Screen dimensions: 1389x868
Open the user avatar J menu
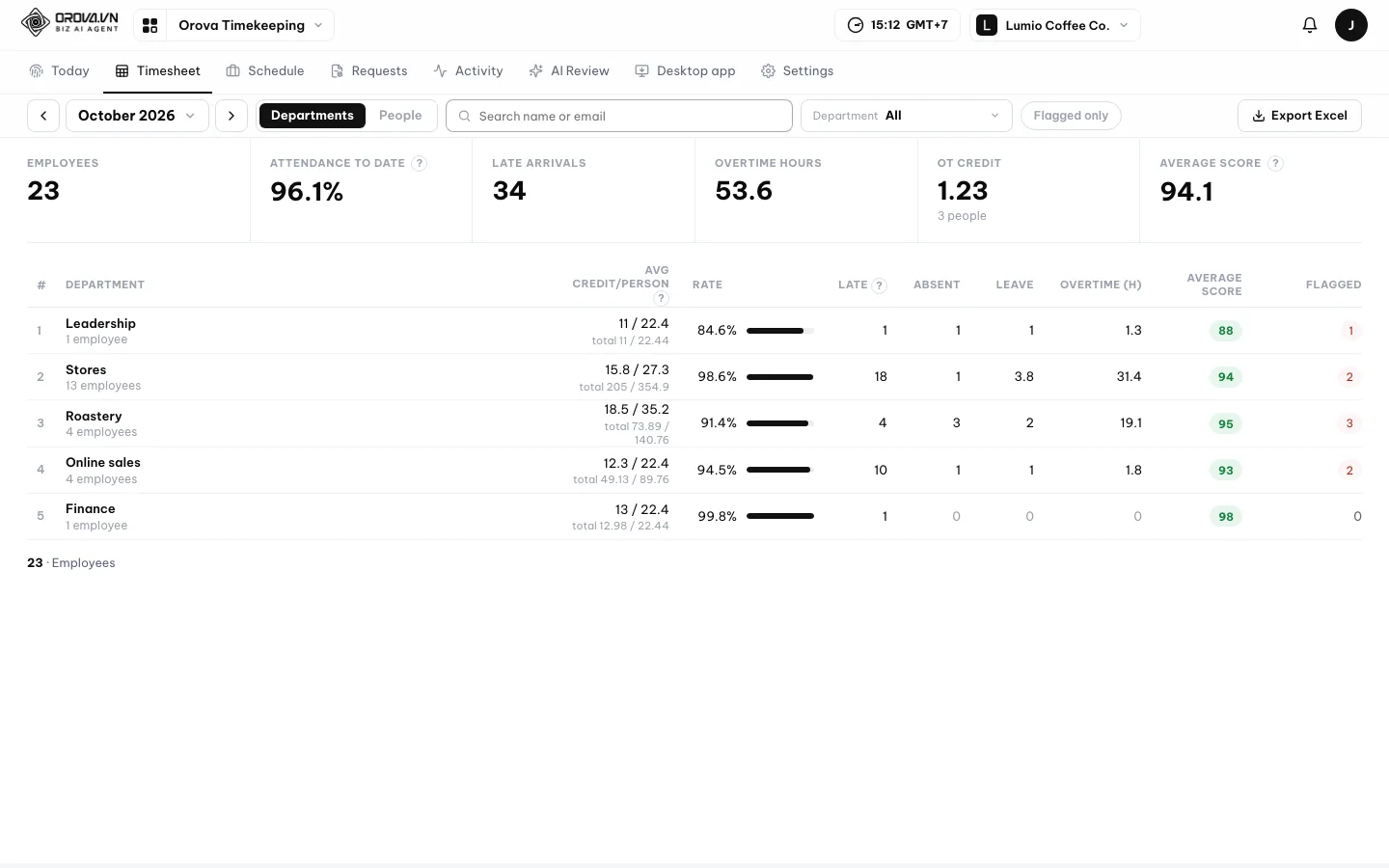pyautogui.click(x=1350, y=25)
